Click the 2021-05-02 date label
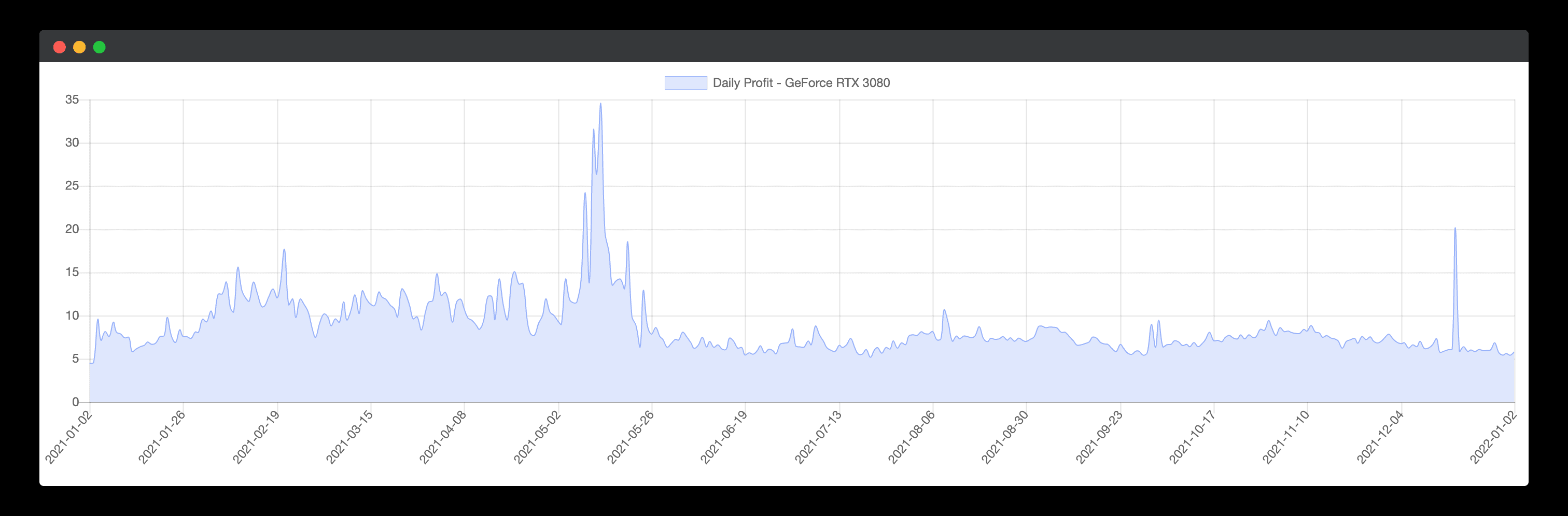This screenshot has height=516, width=1568. click(538, 436)
